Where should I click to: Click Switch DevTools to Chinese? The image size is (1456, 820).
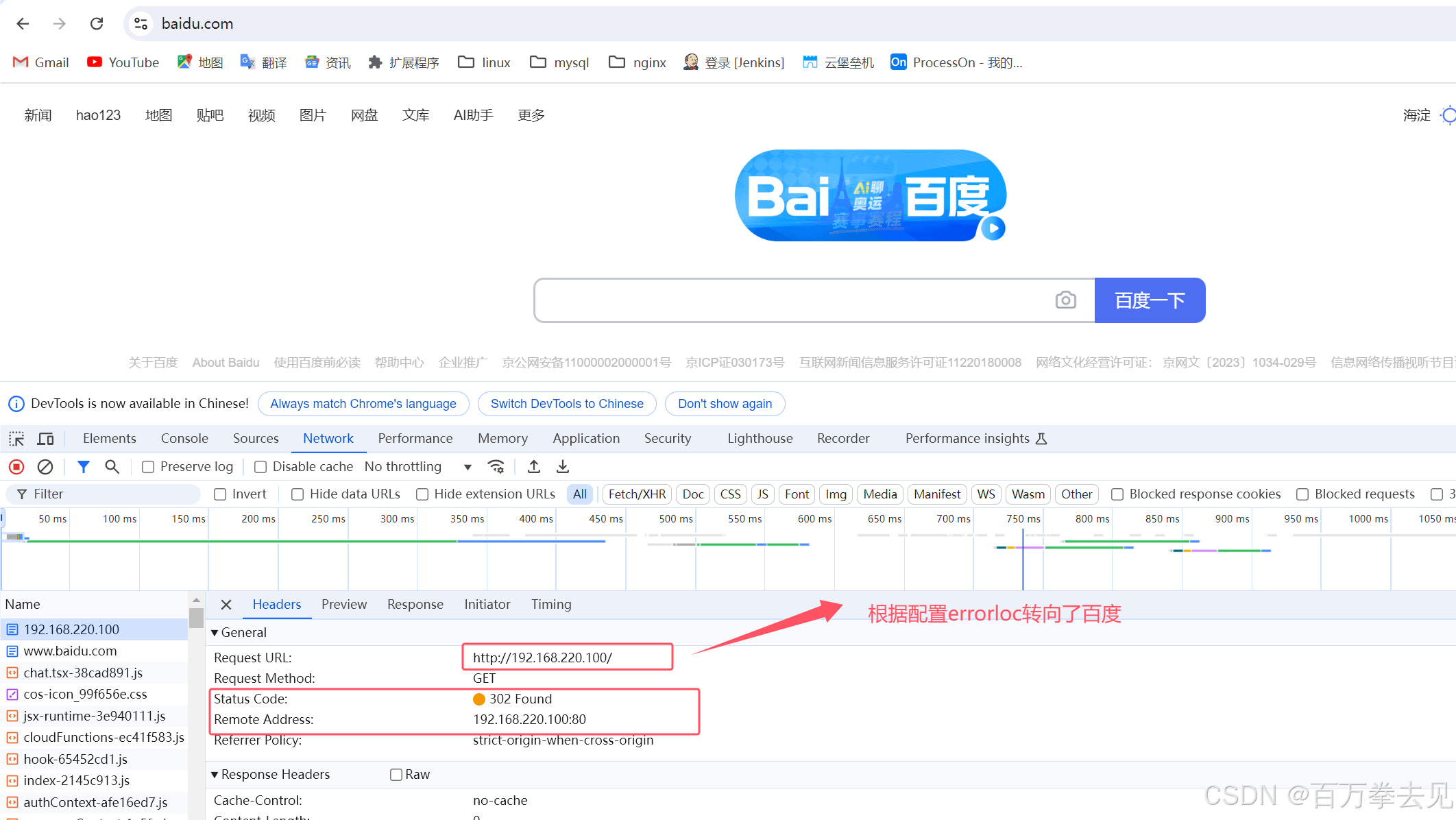tap(567, 404)
